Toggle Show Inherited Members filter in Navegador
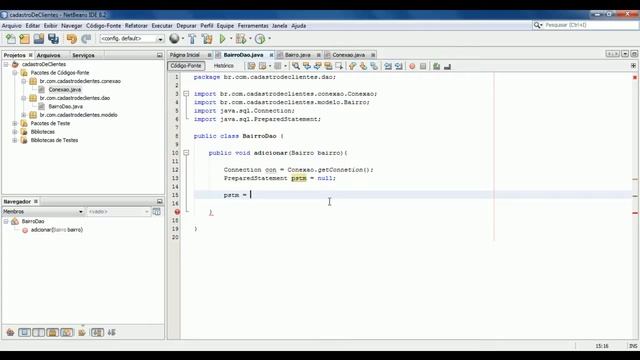The width and height of the screenshot is (640, 360). click(10, 333)
